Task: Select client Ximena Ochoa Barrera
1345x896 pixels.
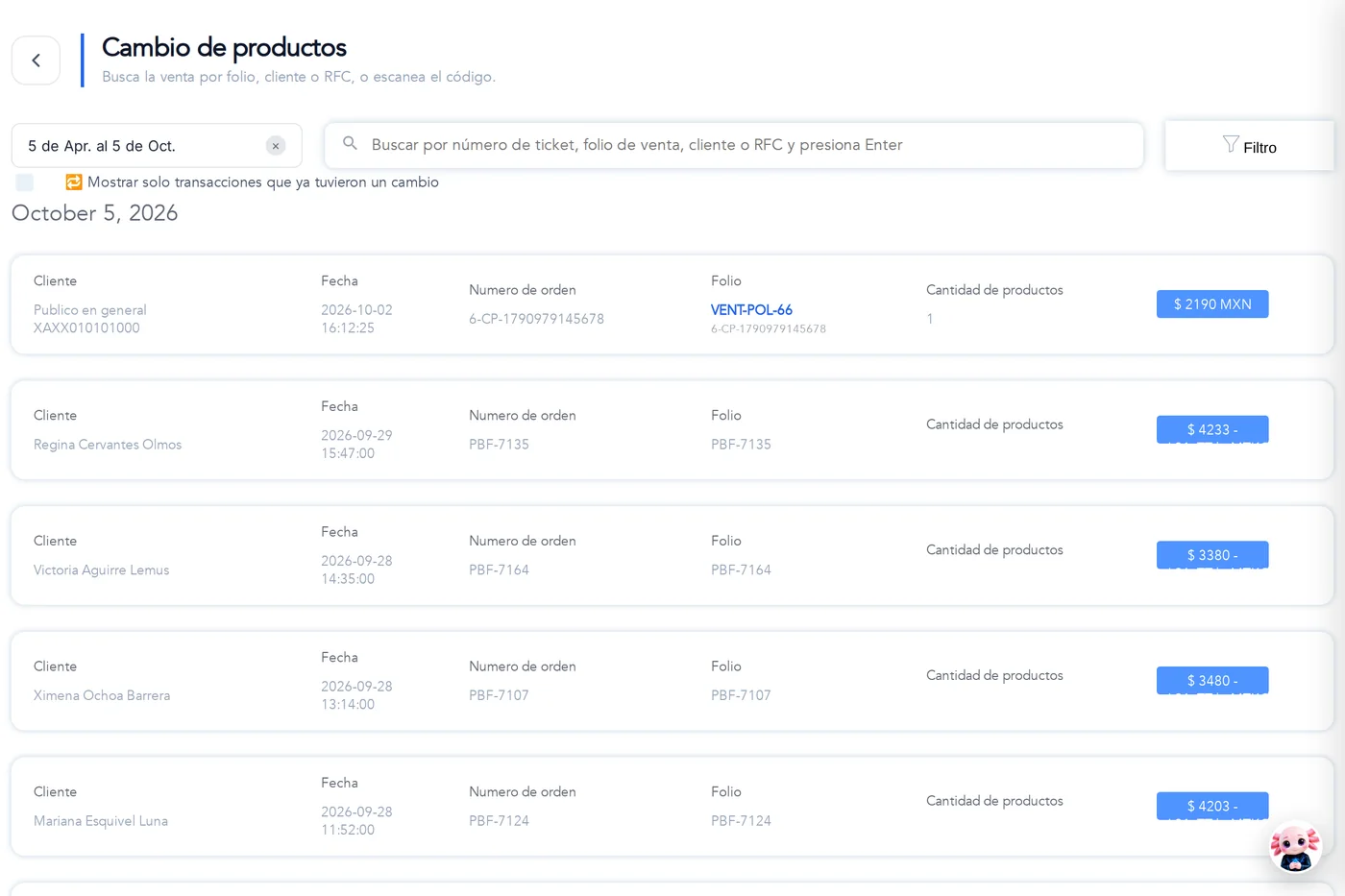Action: pos(102,695)
